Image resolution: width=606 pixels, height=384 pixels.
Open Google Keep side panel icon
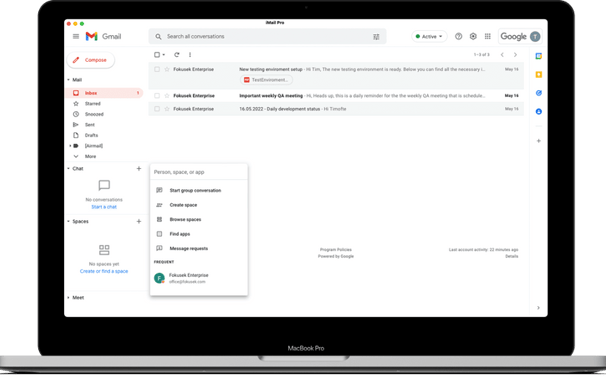(x=538, y=75)
